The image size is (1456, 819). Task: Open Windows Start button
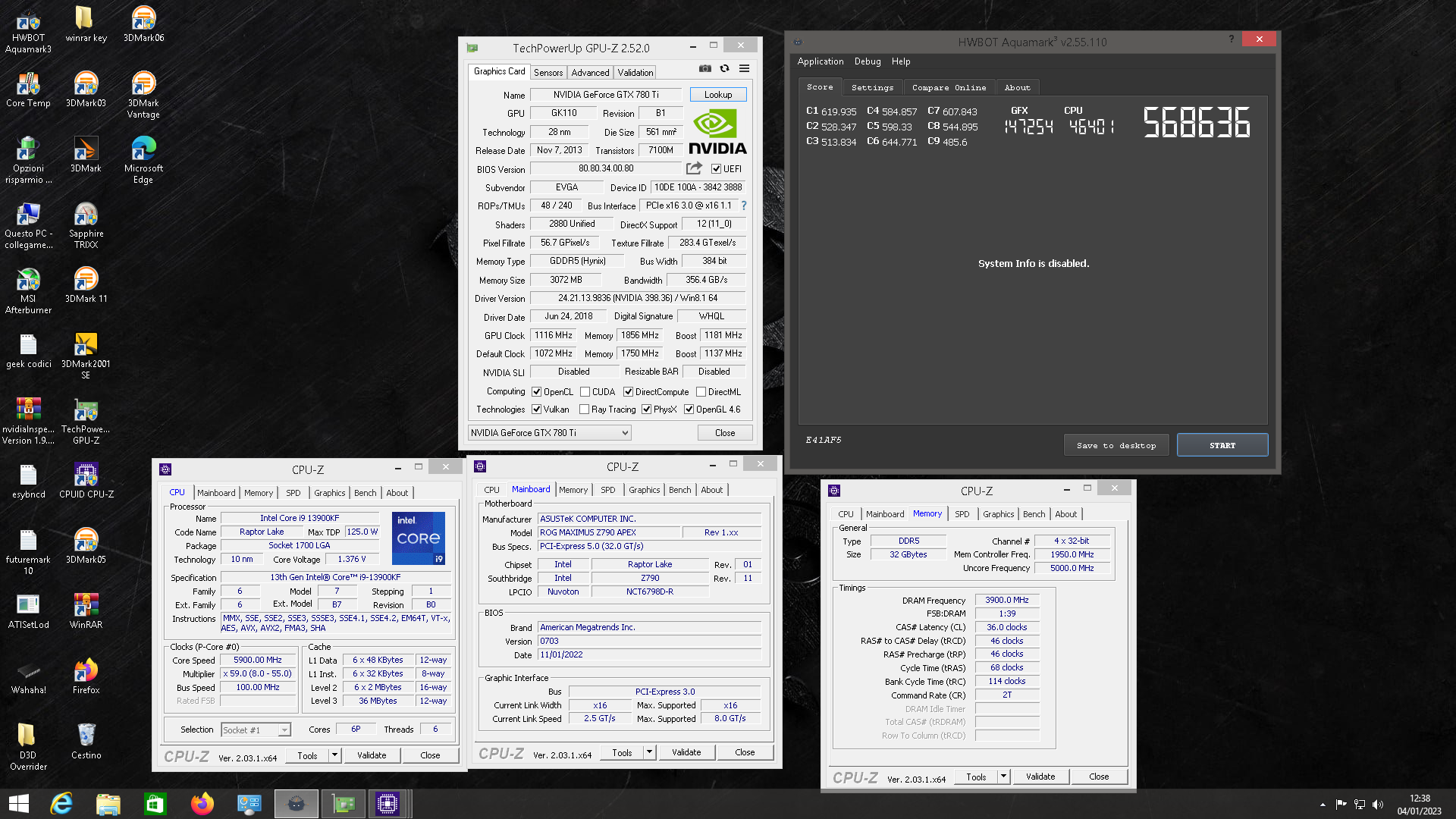(x=18, y=804)
